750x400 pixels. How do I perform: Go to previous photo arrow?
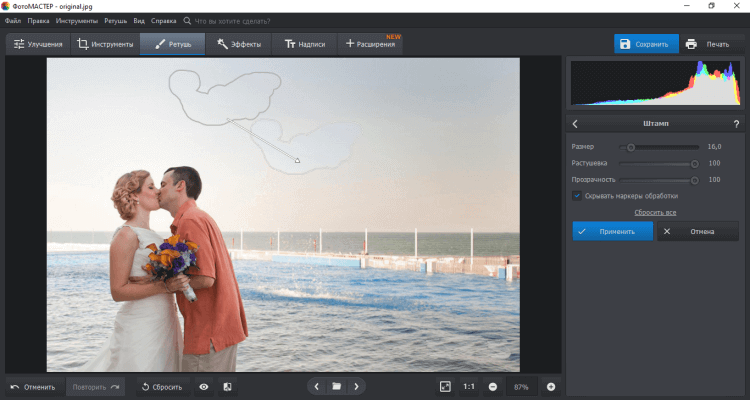(317, 386)
